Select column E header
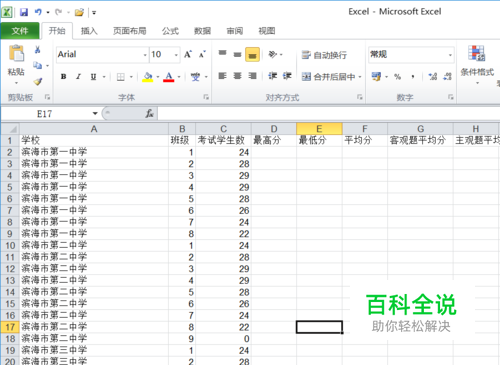Viewport: 500px width, 365px height. [x=319, y=129]
